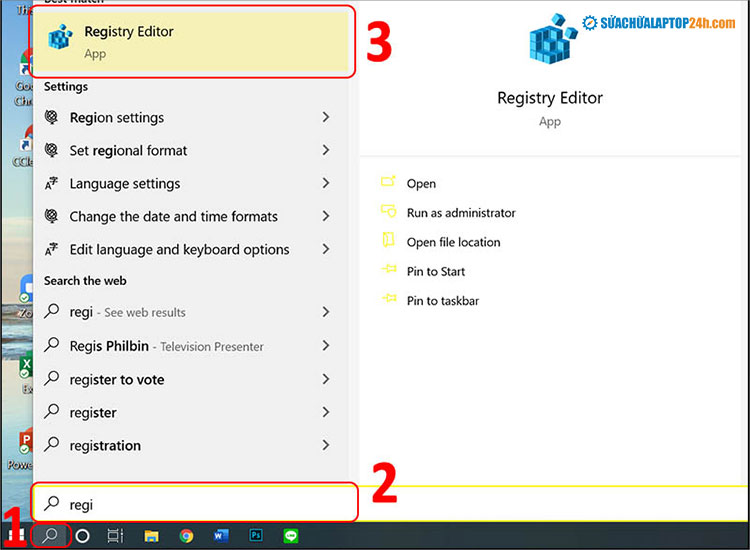Click the magnifier icon beside Regis Philbin
This screenshot has height=550, width=750.
(51, 345)
